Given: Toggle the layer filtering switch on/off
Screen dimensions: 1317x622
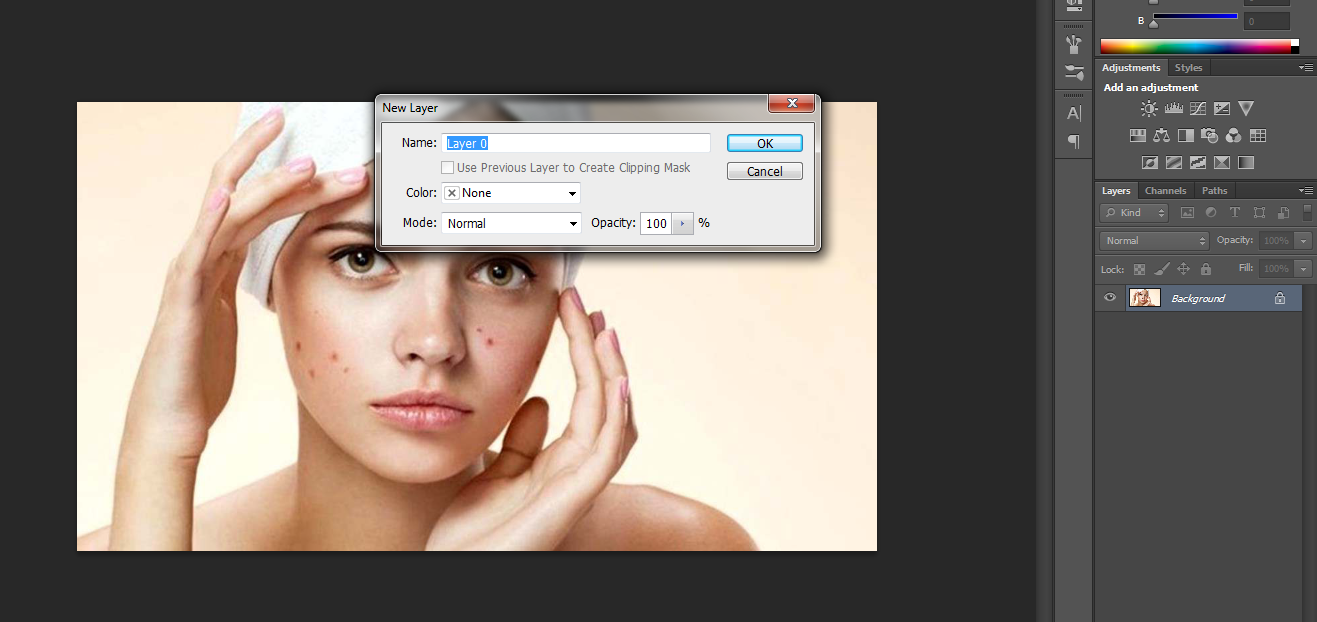Looking at the screenshot, I should click(x=1307, y=212).
